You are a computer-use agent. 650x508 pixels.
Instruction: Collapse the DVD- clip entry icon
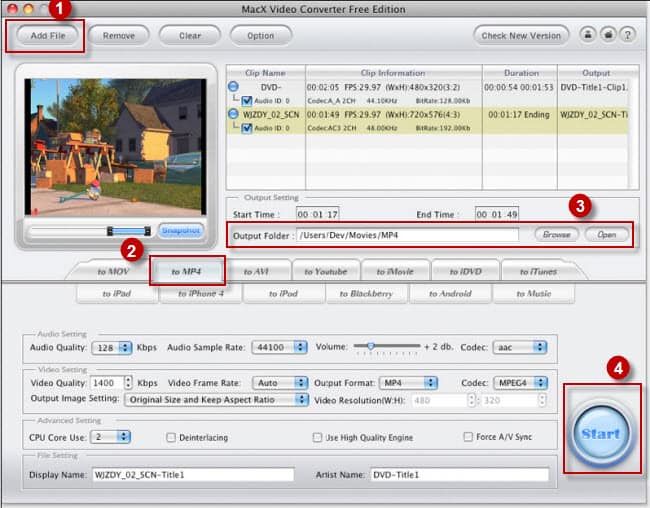[x=233, y=86]
